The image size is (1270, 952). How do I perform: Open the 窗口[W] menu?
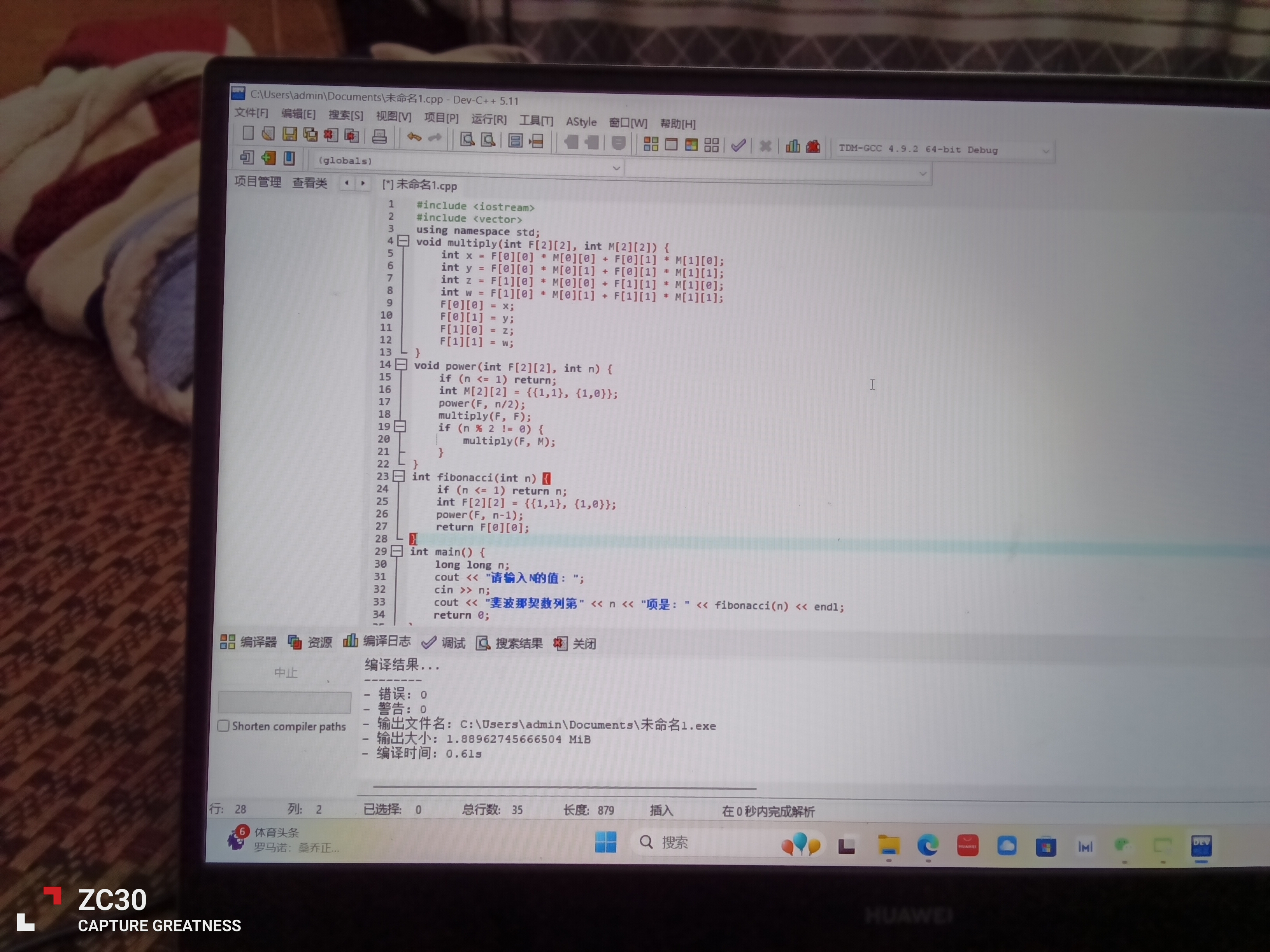(628, 123)
